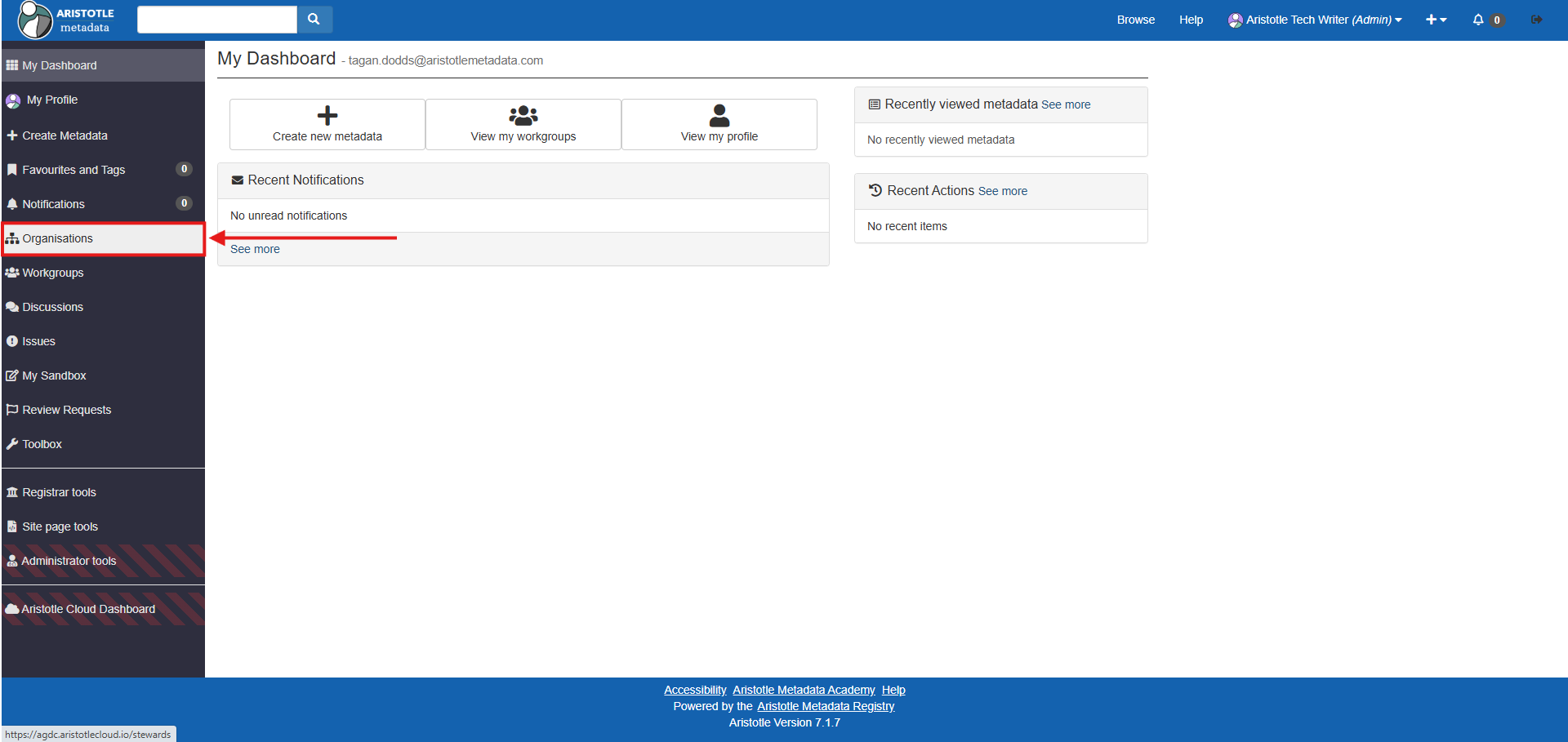Expand the Aristotle Tech Writer user dropdown
Image resolution: width=1568 pixels, height=742 pixels.
click(1316, 20)
